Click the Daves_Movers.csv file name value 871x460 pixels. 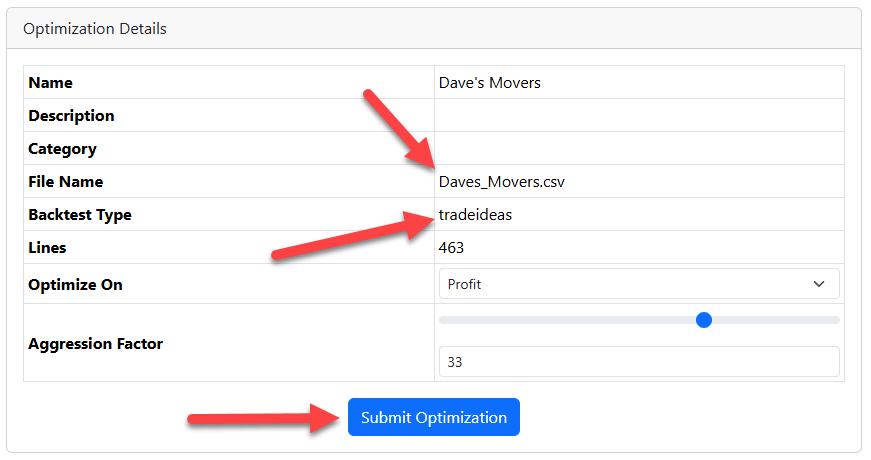502,182
